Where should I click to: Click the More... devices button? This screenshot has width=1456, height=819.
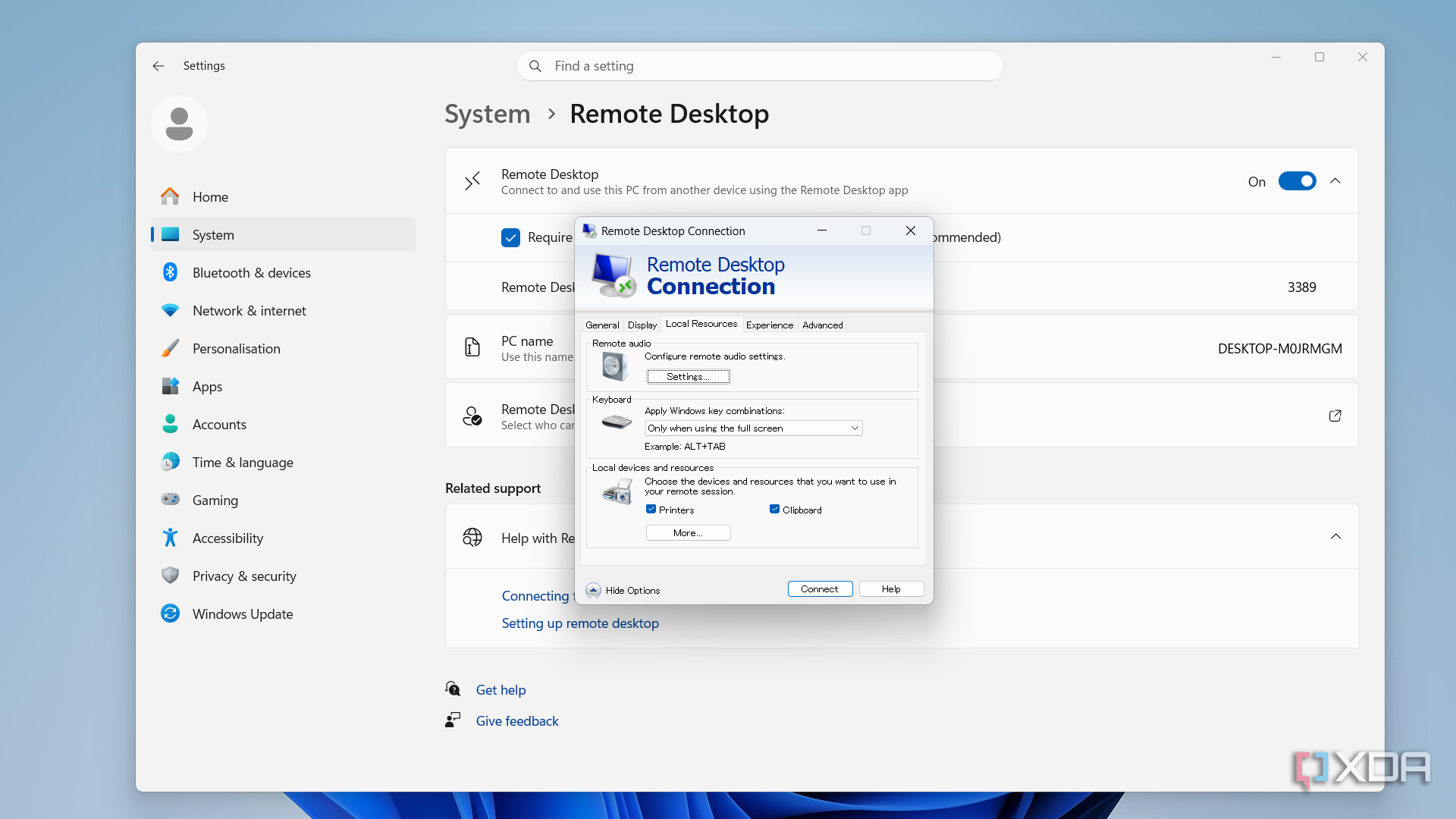click(x=688, y=533)
